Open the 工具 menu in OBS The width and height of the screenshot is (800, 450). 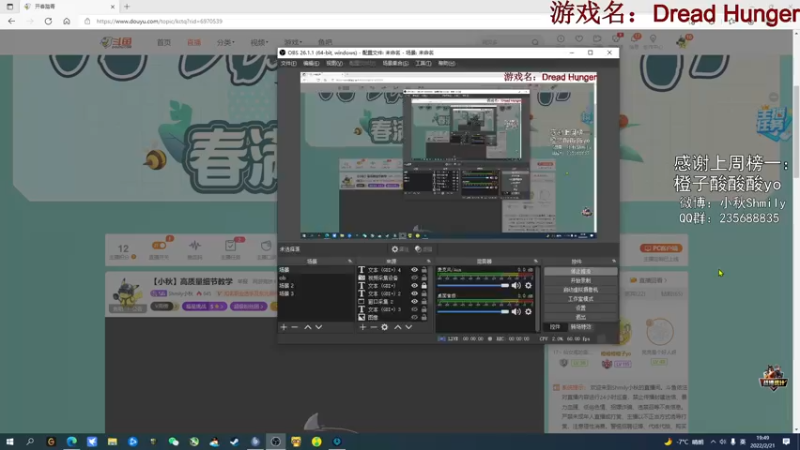(x=423, y=63)
